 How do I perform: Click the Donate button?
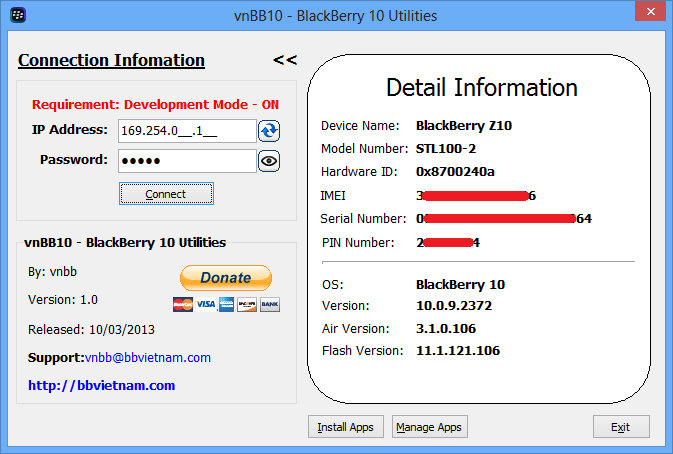[x=226, y=278]
